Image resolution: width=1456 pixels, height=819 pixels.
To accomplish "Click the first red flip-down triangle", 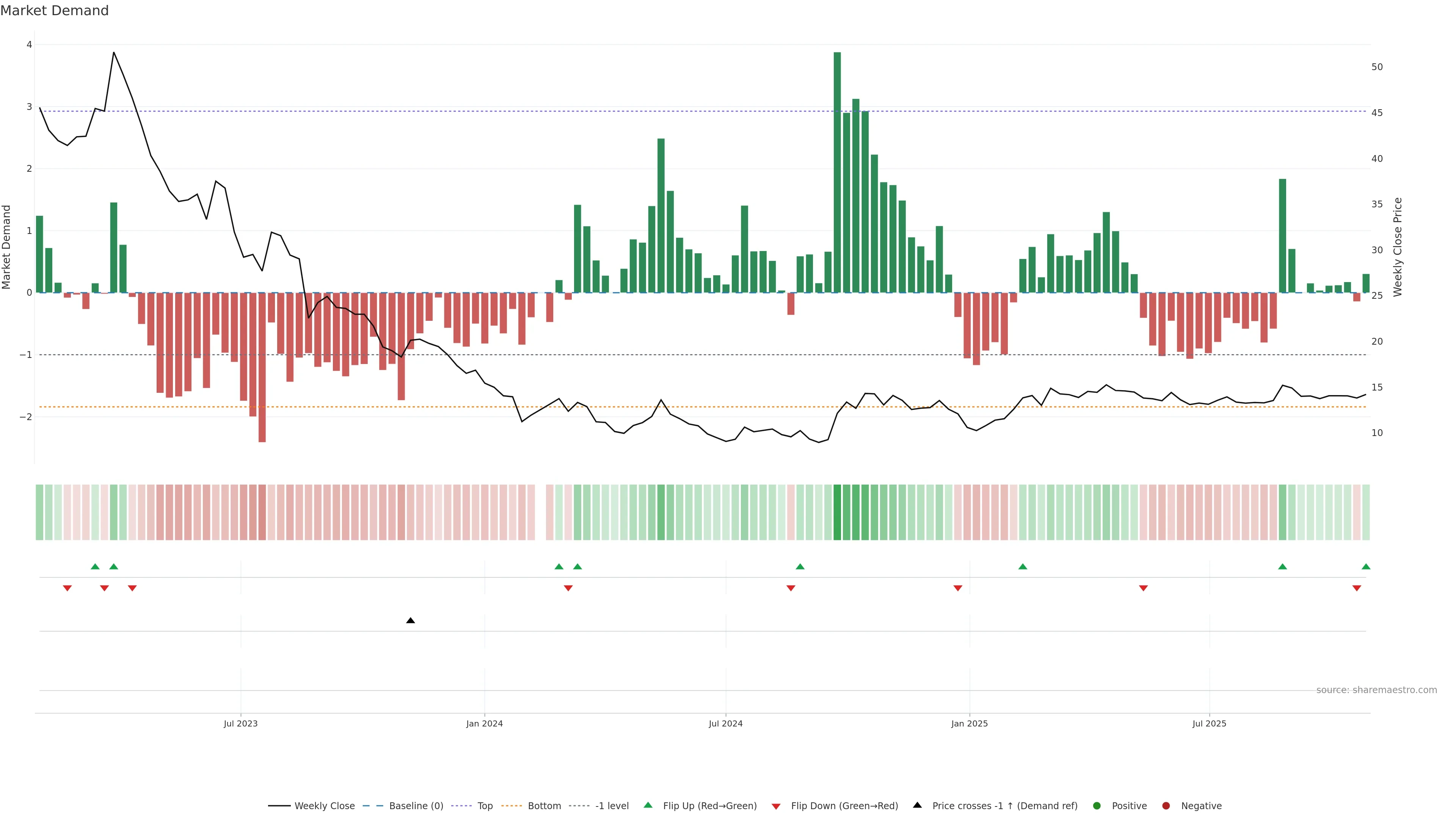I will pyautogui.click(x=67, y=588).
